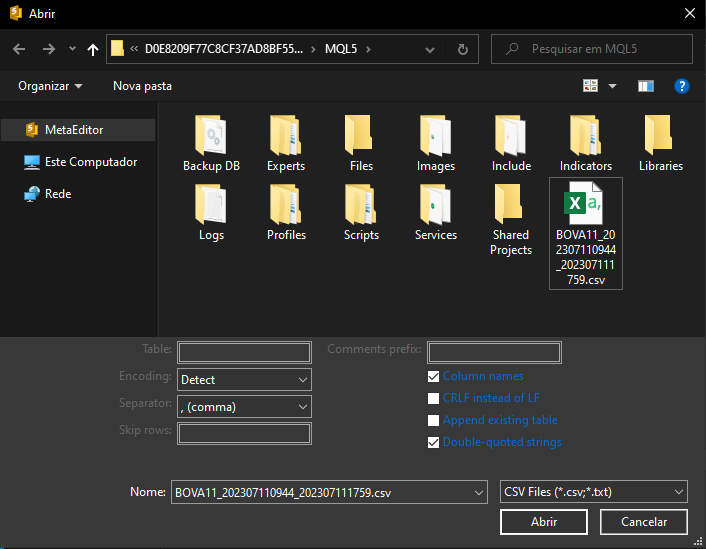
Task: Toggle the preview pane icon
Action: coord(645,86)
